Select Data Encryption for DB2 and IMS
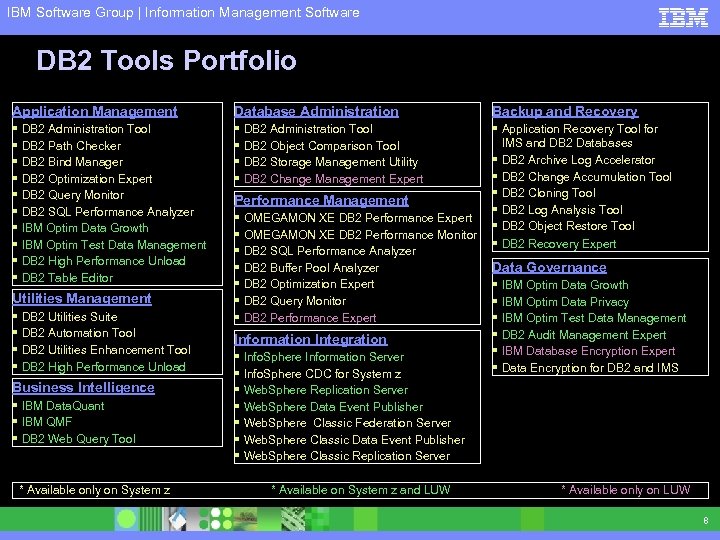 coord(590,368)
